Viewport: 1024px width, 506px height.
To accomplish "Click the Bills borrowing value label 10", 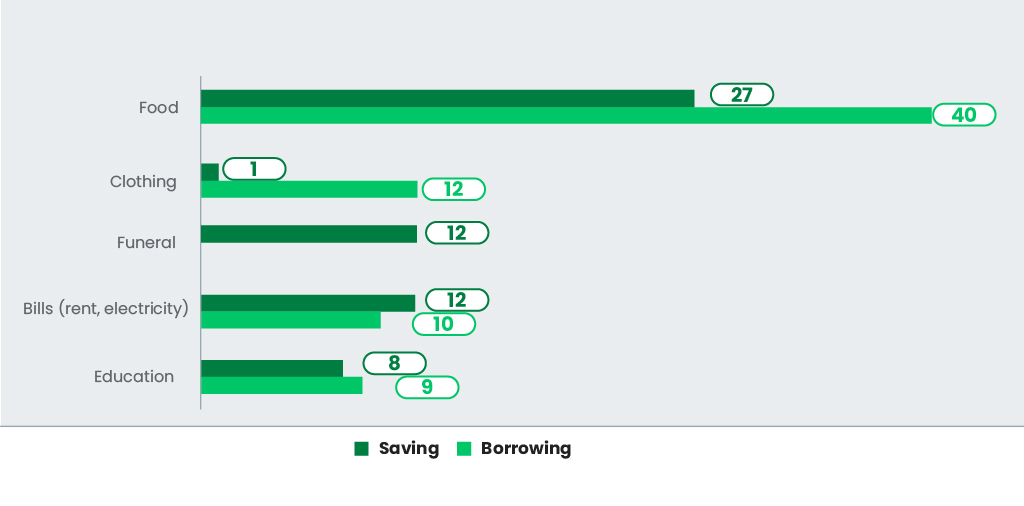I will coord(443,324).
